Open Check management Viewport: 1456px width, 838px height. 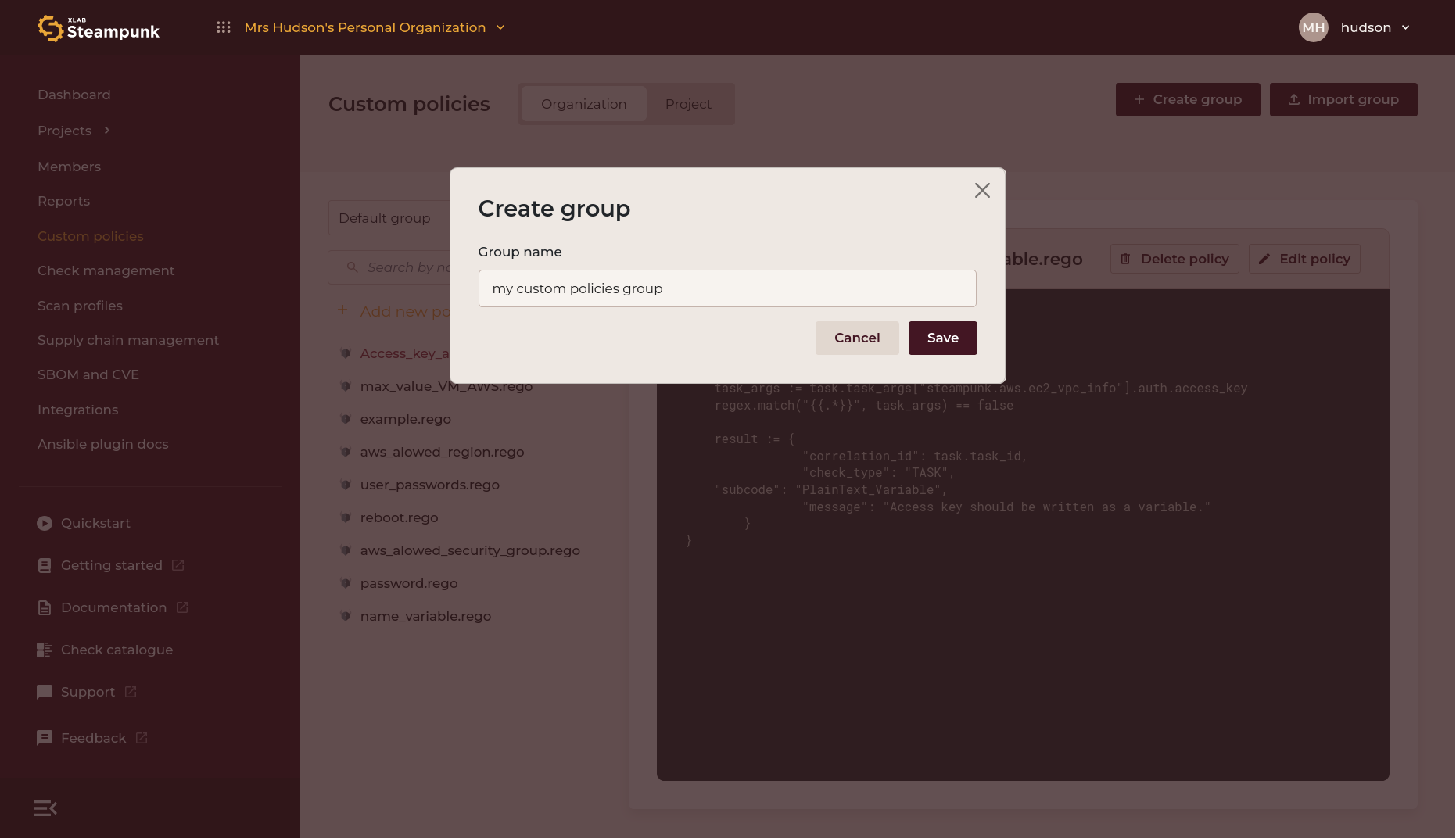(106, 270)
